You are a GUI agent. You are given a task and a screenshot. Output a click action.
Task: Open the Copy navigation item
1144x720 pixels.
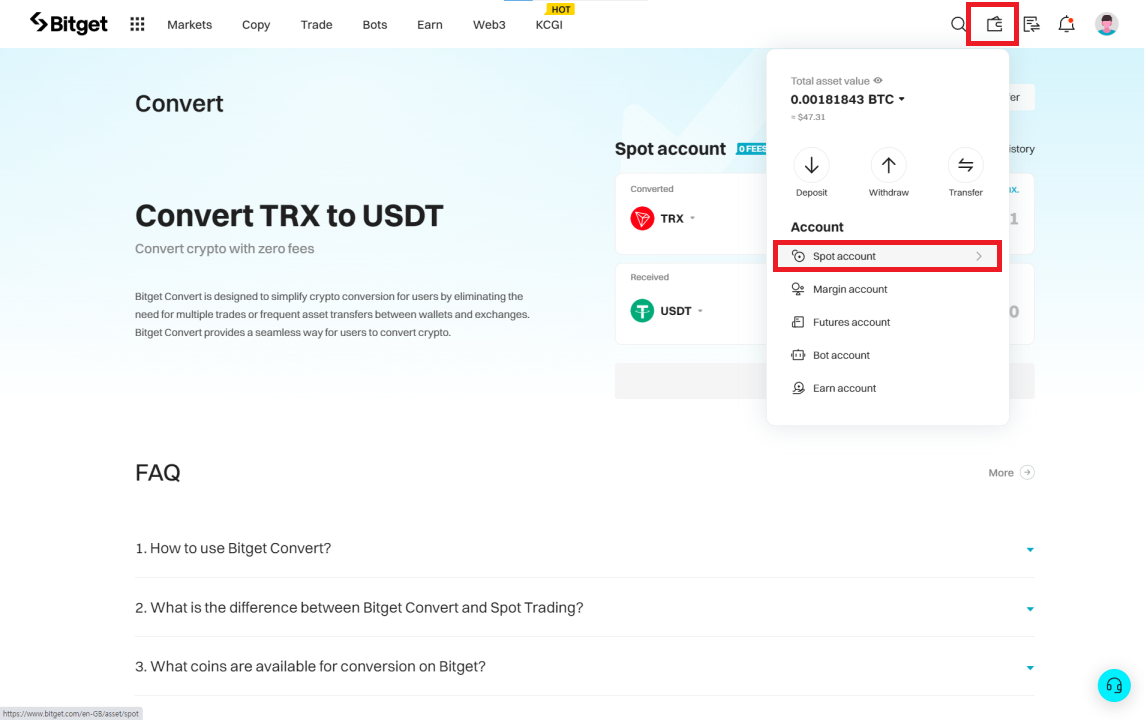(x=256, y=25)
